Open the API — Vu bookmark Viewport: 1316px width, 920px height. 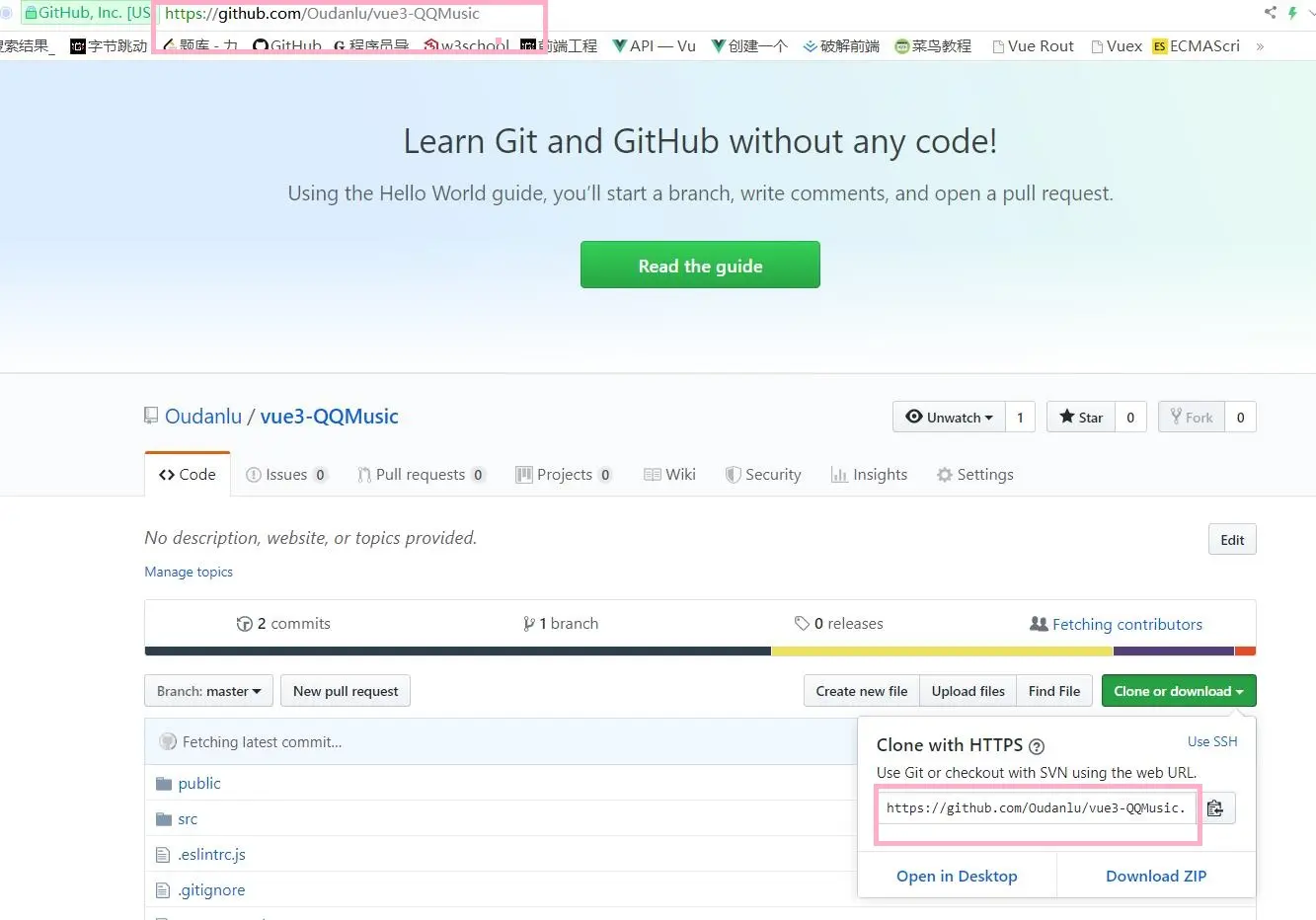pos(655,46)
